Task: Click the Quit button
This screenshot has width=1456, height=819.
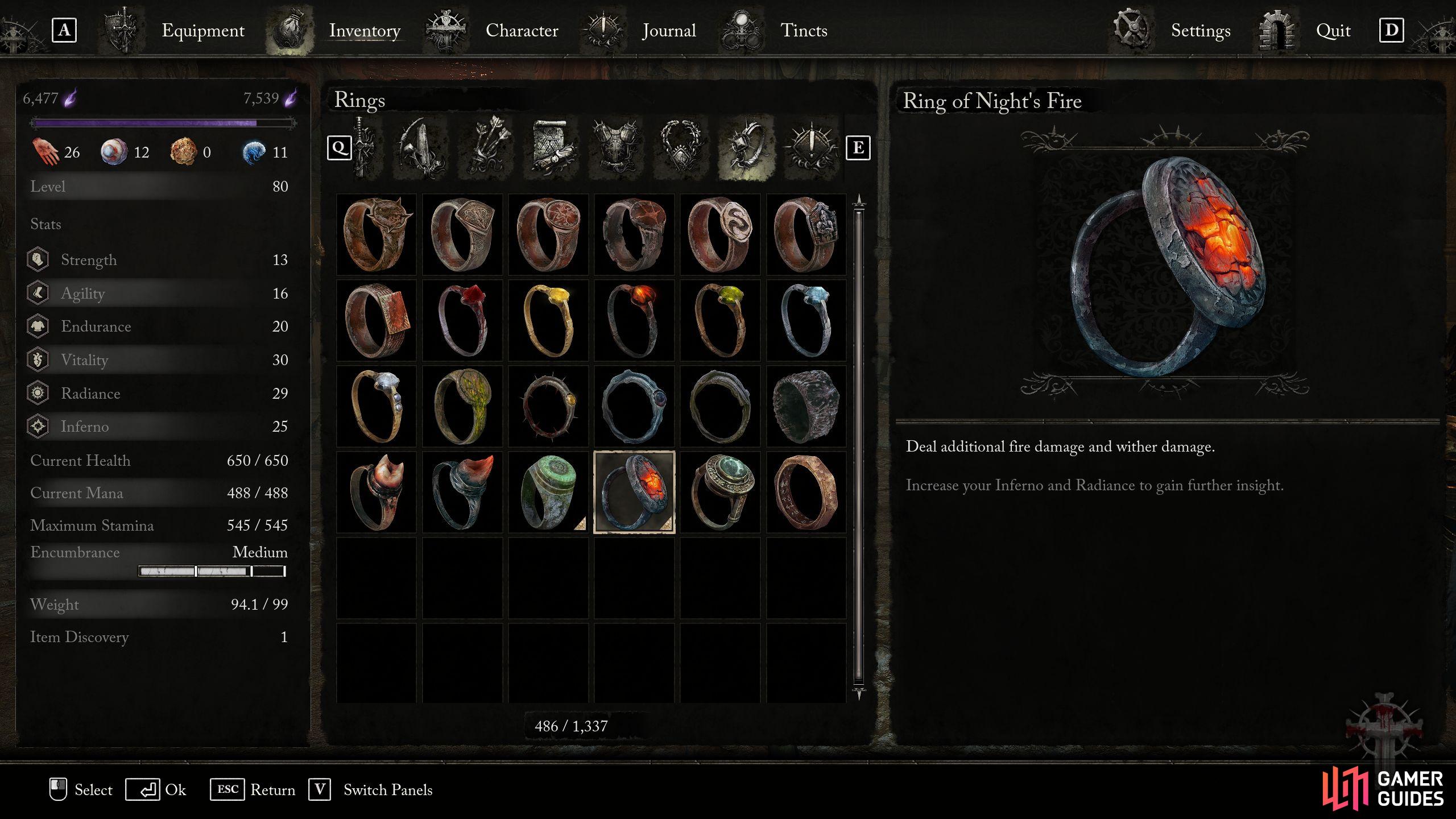Action: (1333, 30)
